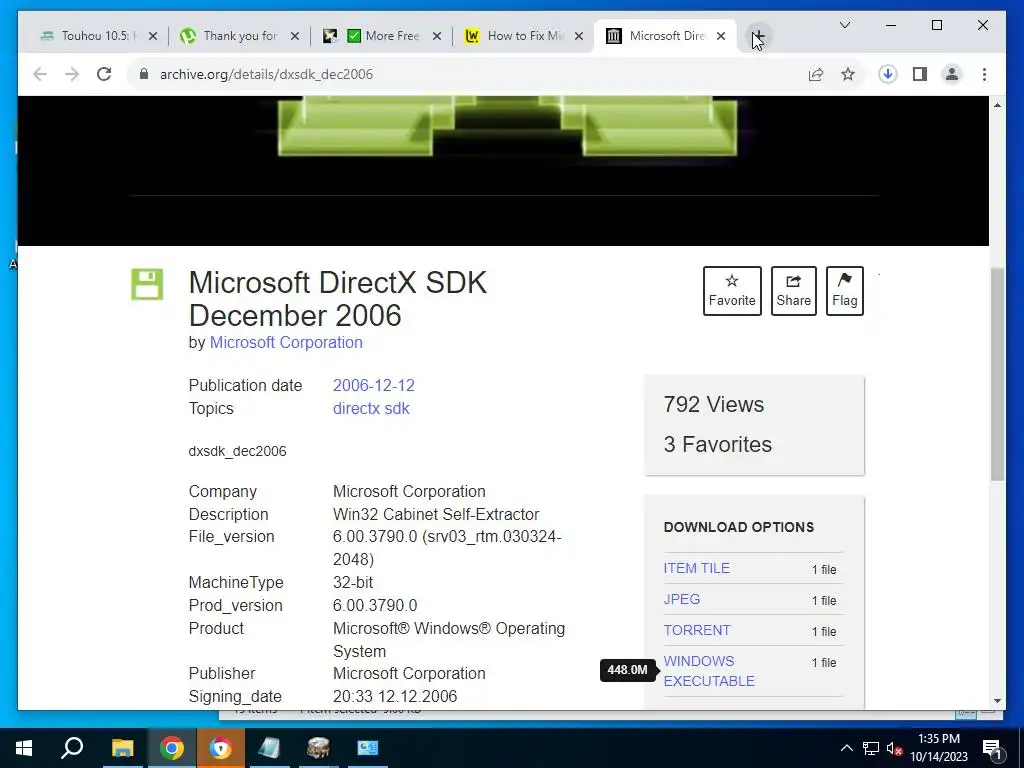Open Chrome profile menu

click(x=952, y=74)
